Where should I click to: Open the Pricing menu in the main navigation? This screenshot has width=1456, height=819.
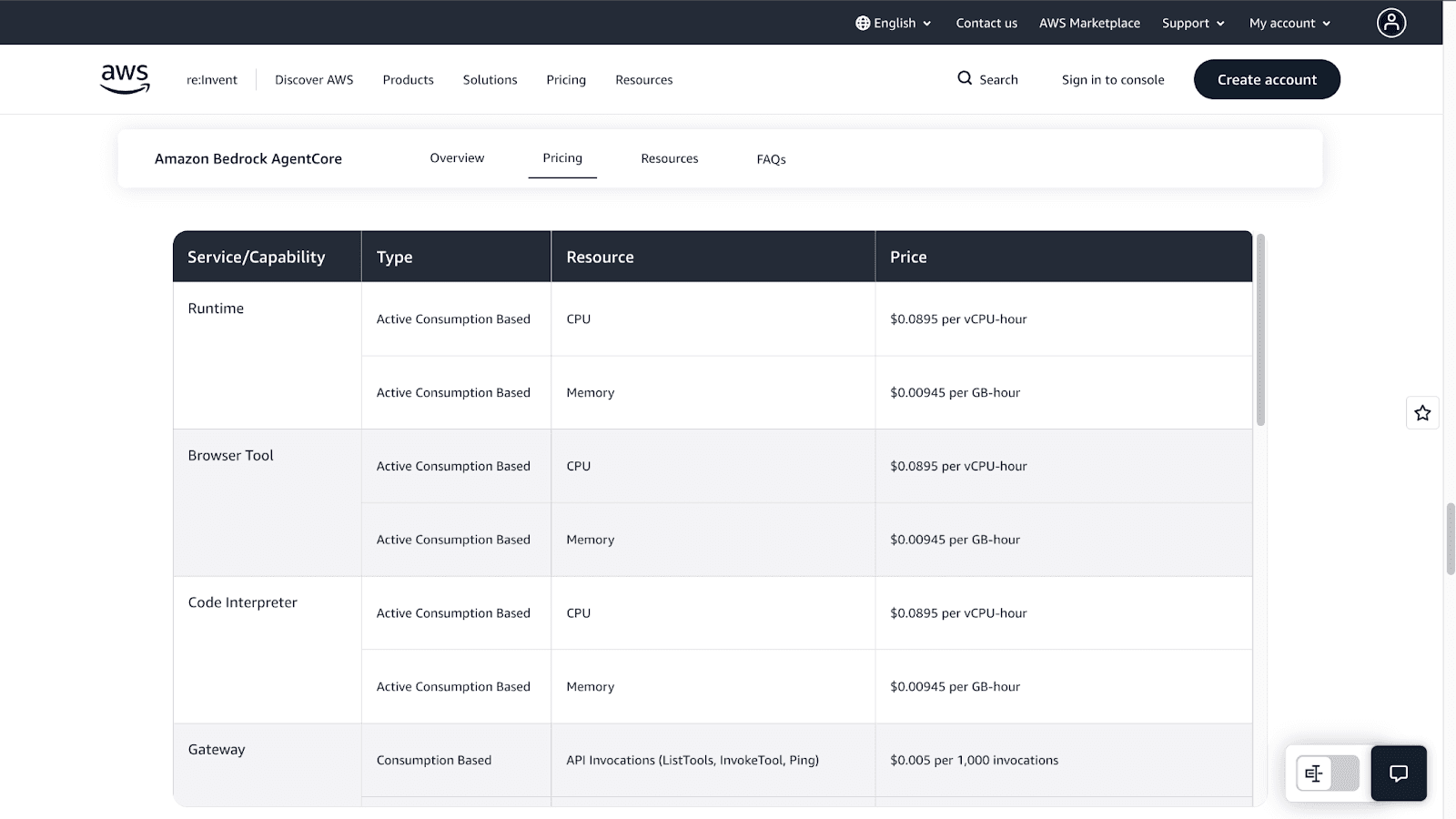tap(566, 80)
